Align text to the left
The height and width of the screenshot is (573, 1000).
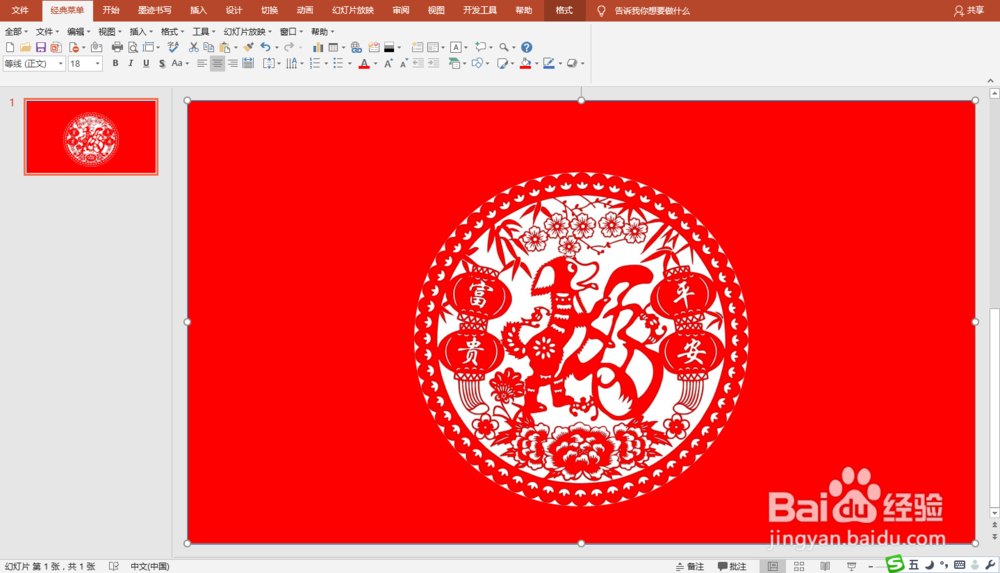click(x=202, y=63)
